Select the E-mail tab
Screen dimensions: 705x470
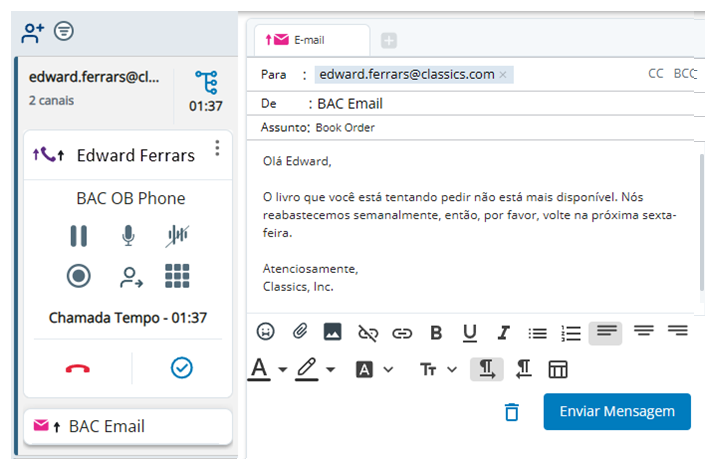tap(312, 40)
